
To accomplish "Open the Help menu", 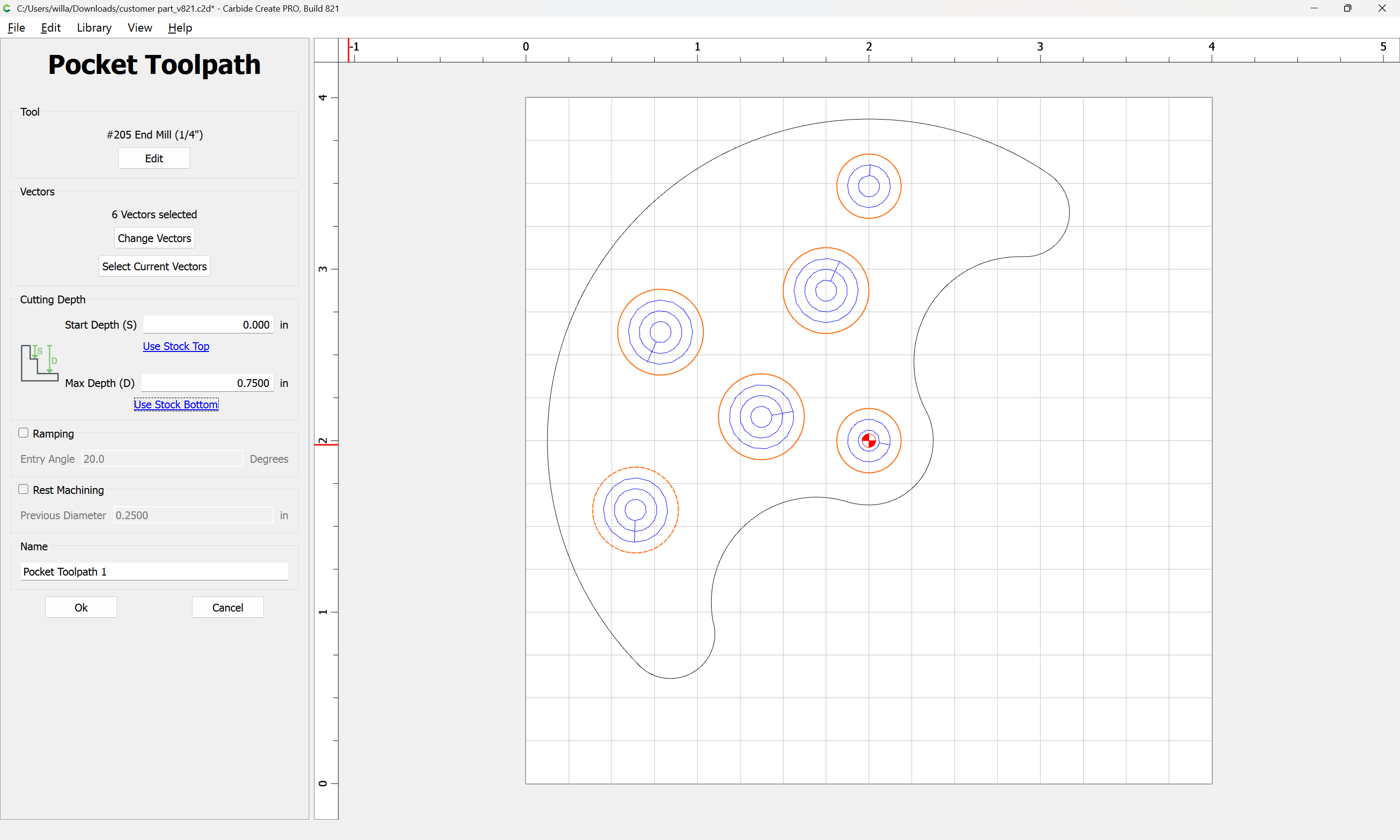I will point(180,28).
